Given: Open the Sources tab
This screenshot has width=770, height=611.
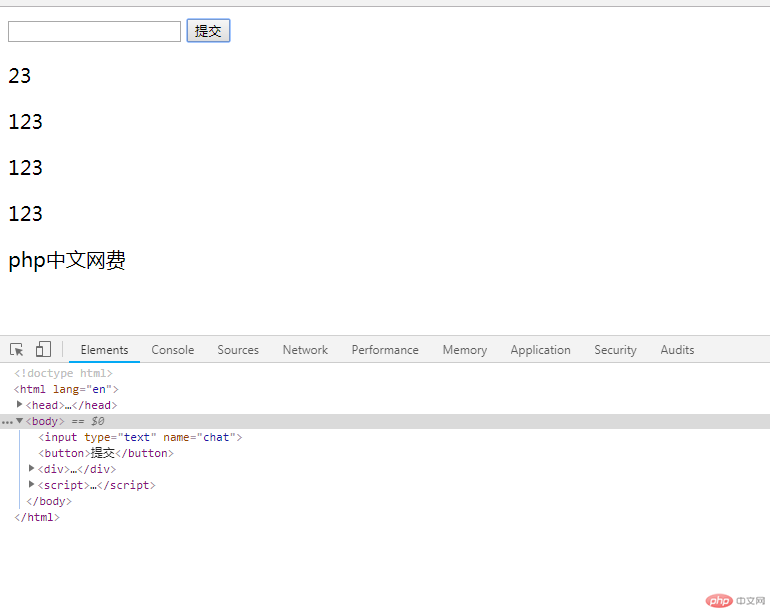Looking at the screenshot, I should pos(238,350).
